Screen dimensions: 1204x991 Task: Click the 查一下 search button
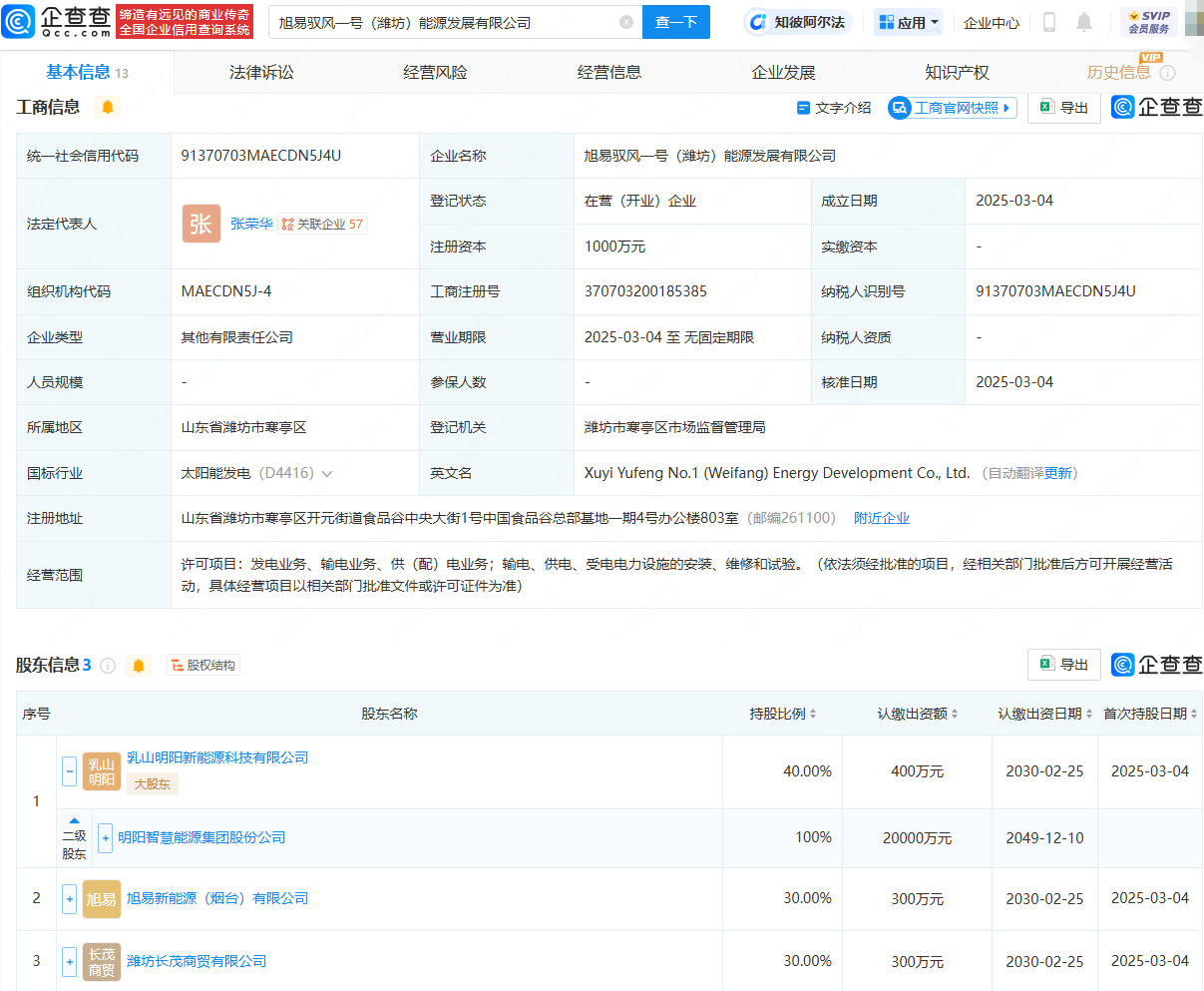pyautogui.click(x=676, y=22)
